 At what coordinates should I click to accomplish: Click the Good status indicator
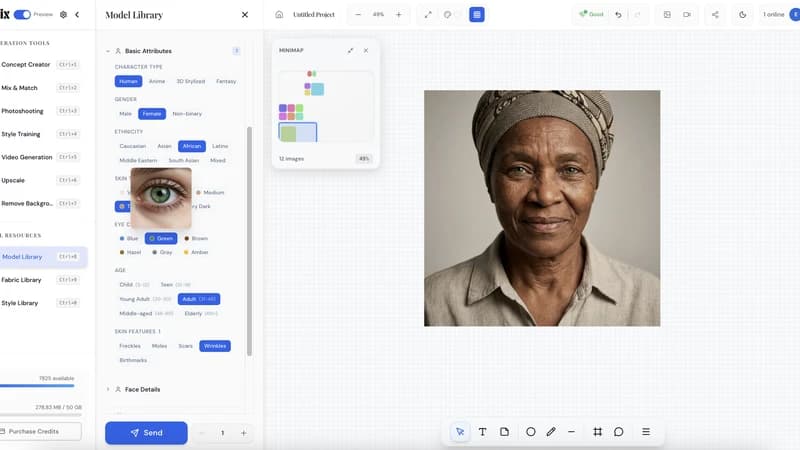pos(591,14)
